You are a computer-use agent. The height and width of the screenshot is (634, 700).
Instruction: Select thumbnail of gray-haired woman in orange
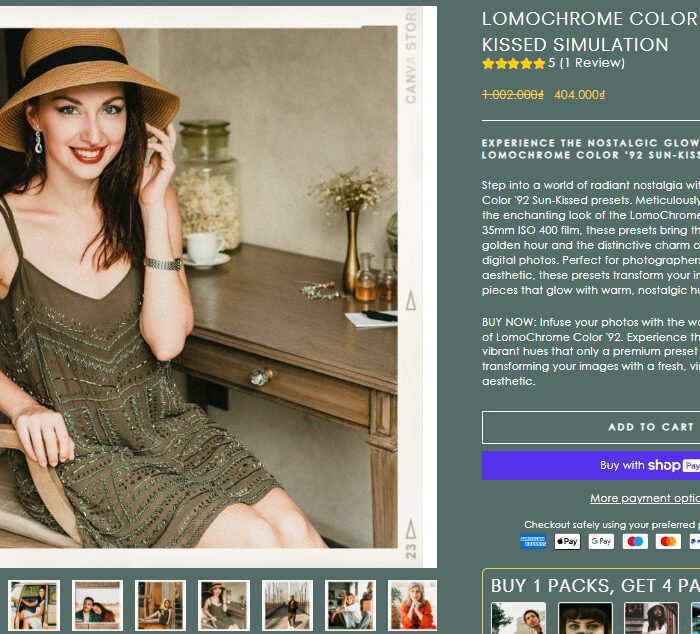click(412, 605)
